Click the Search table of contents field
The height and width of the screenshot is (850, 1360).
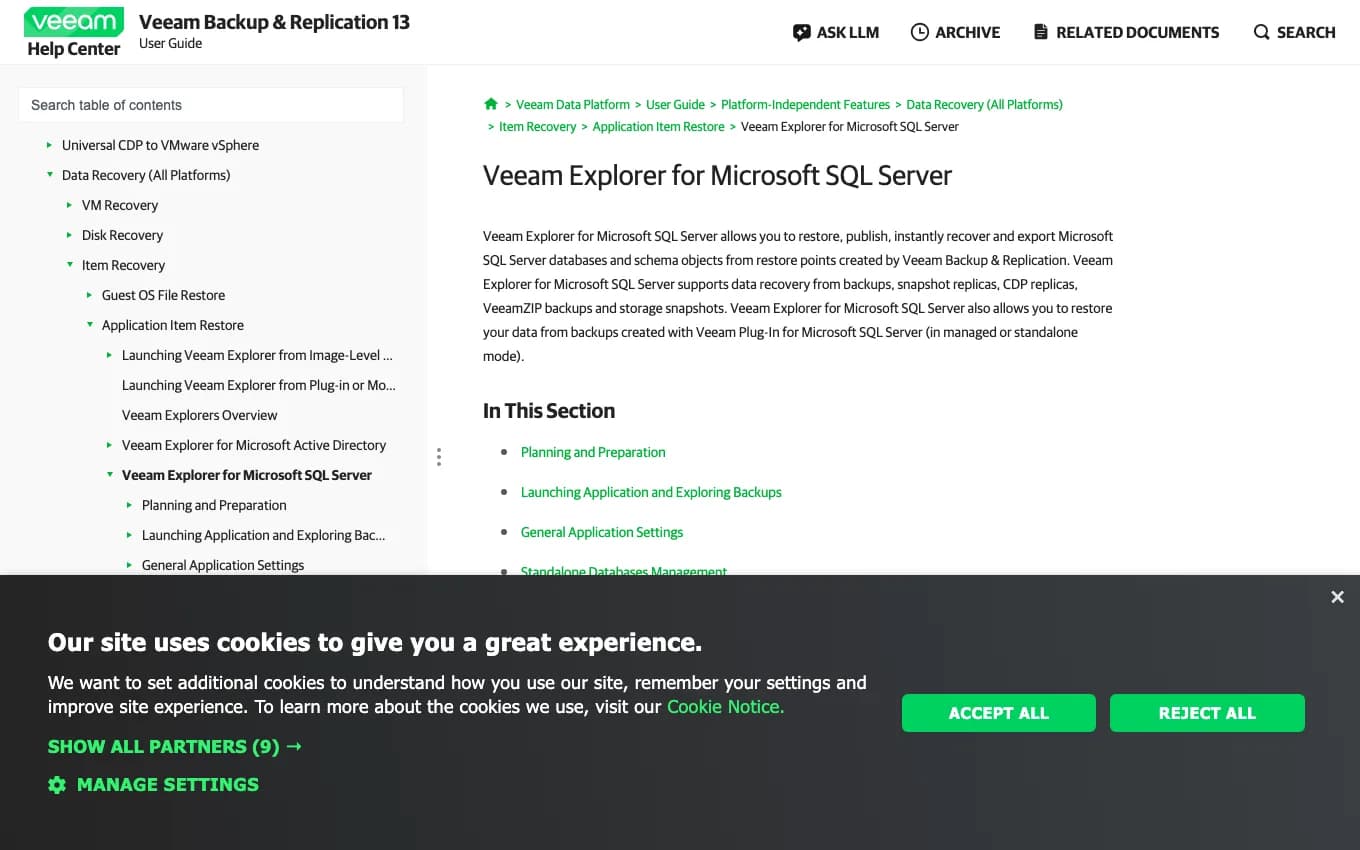[211, 105]
